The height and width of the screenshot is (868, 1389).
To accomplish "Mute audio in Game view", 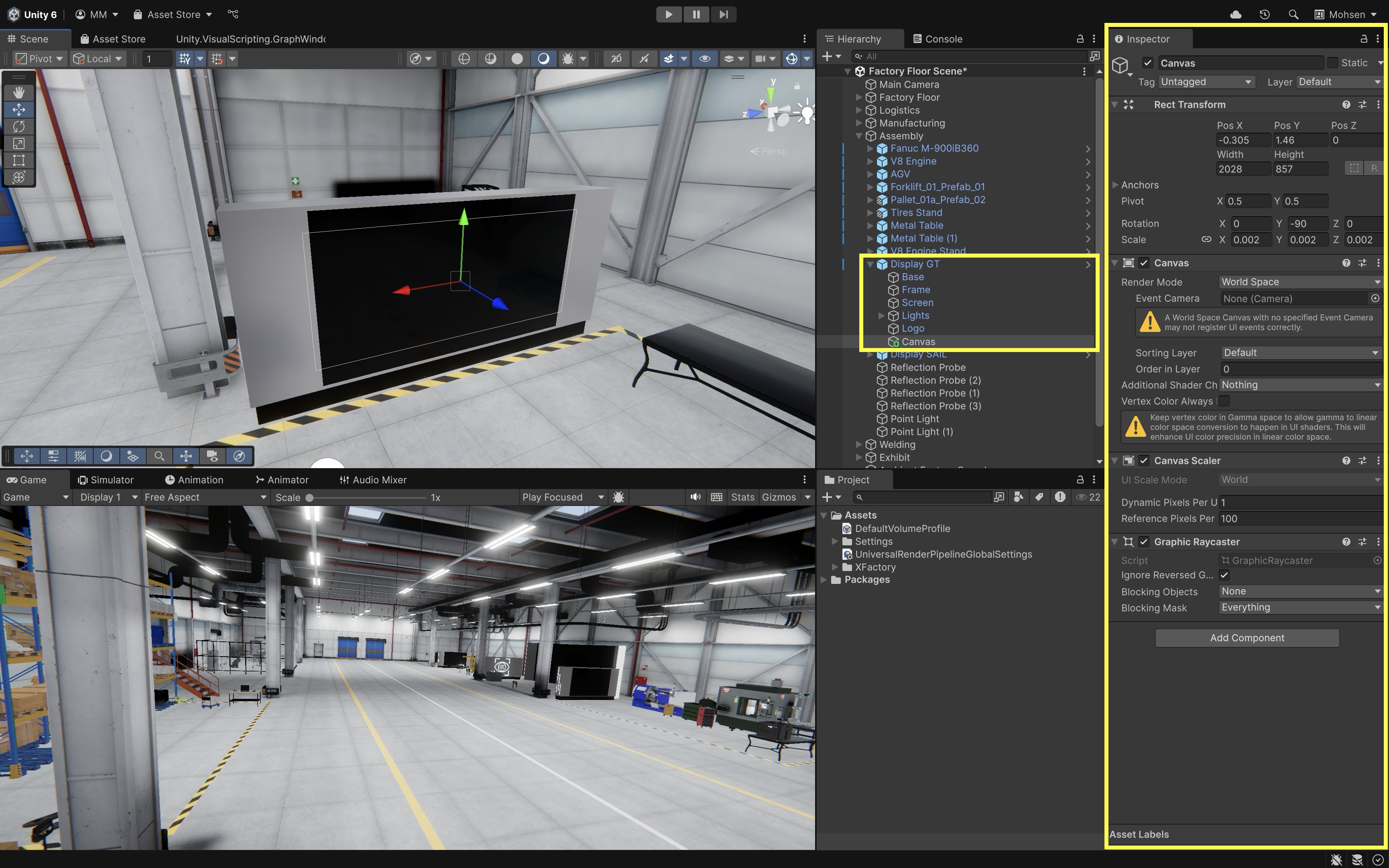I will pos(696,497).
